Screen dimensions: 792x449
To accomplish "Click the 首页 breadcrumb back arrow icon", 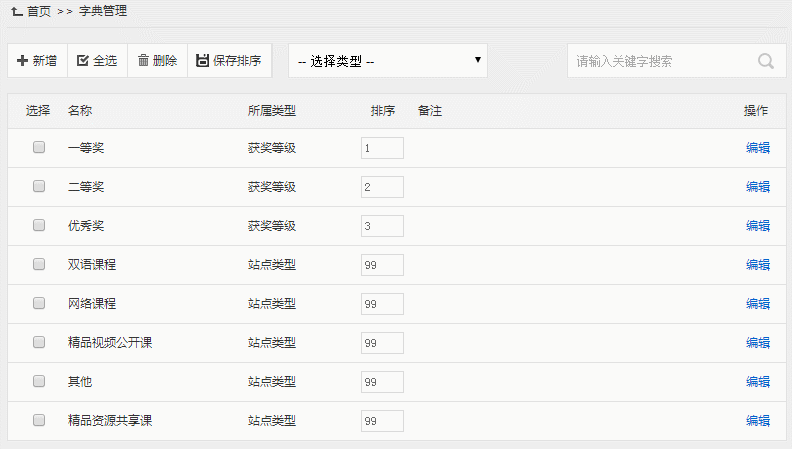I will [16, 11].
